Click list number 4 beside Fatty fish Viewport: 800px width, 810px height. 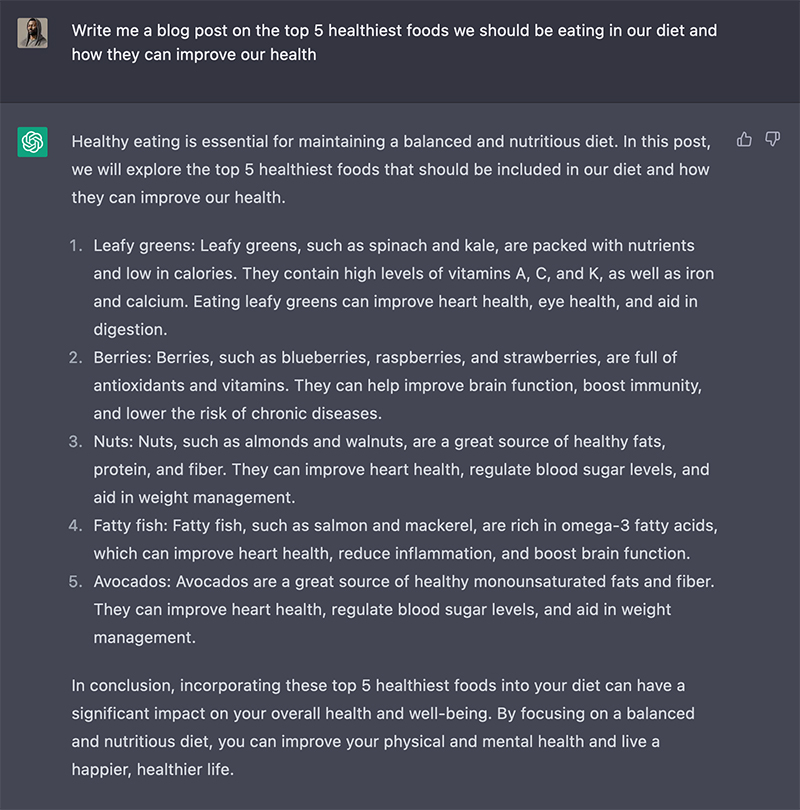coord(75,526)
